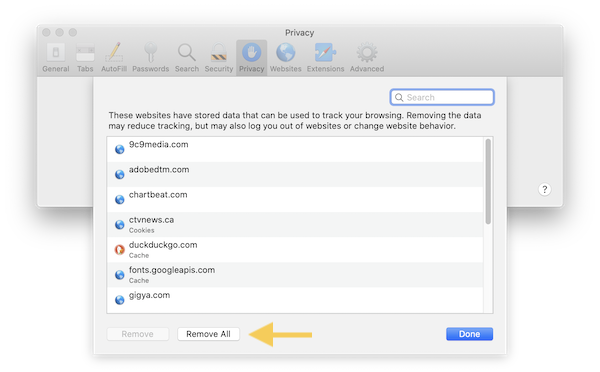This screenshot has width=600, height=372.
Task: Open the Security preferences pane
Action: click(218, 58)
